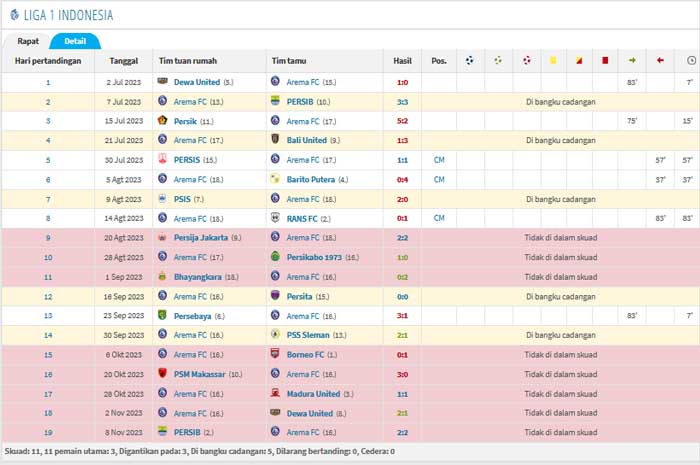Click the own goals column icon

[x=527, y=60]
